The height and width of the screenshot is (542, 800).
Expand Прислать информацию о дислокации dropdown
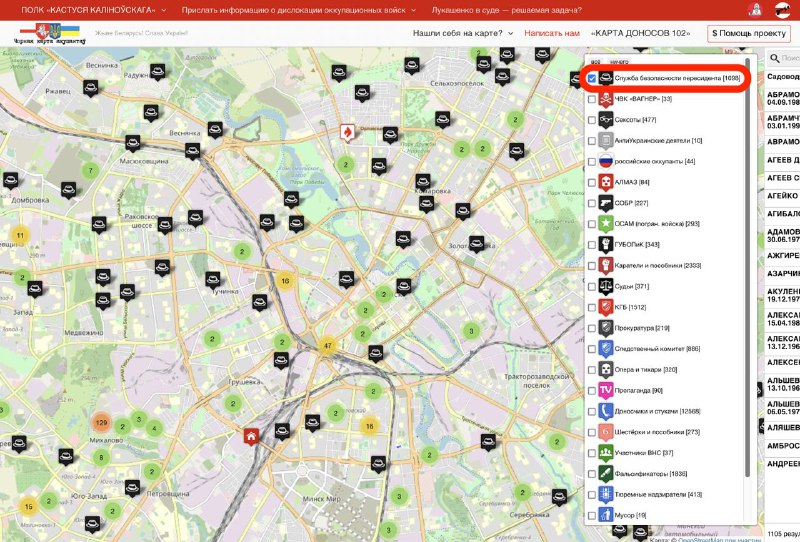298,10
